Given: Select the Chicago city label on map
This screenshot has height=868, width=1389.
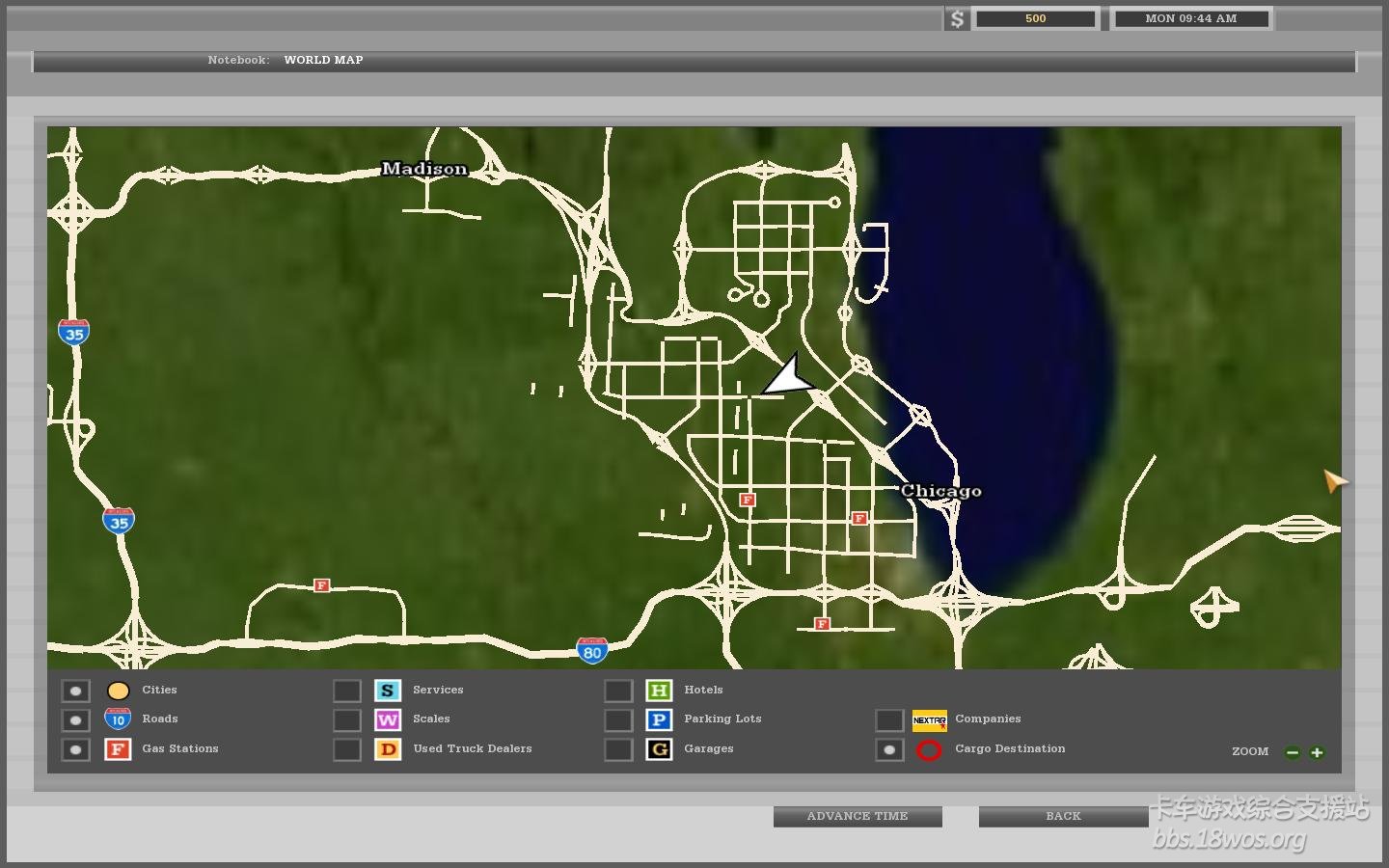Looking at the screenshot, I should (940, 491).
